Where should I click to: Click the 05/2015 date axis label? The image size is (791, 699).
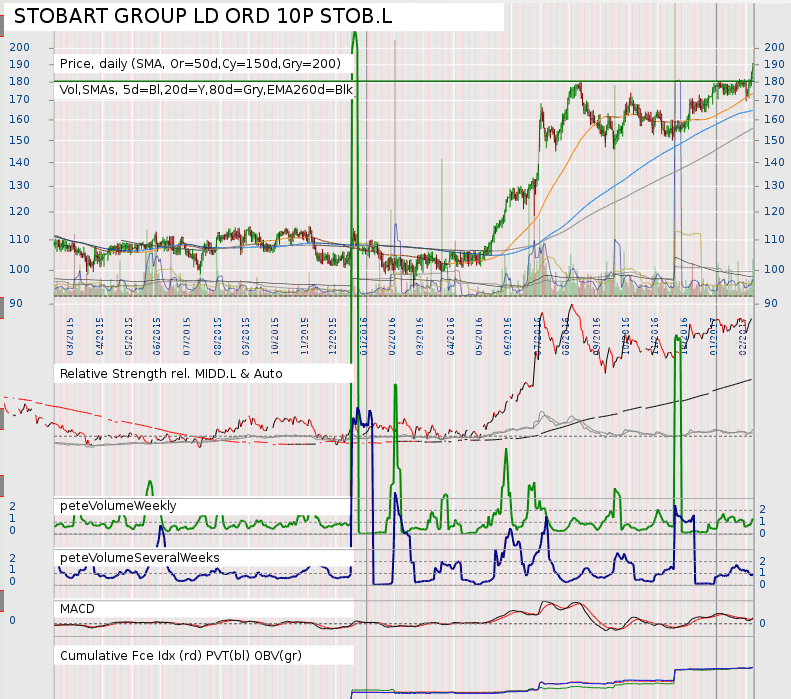click(129, 336)
